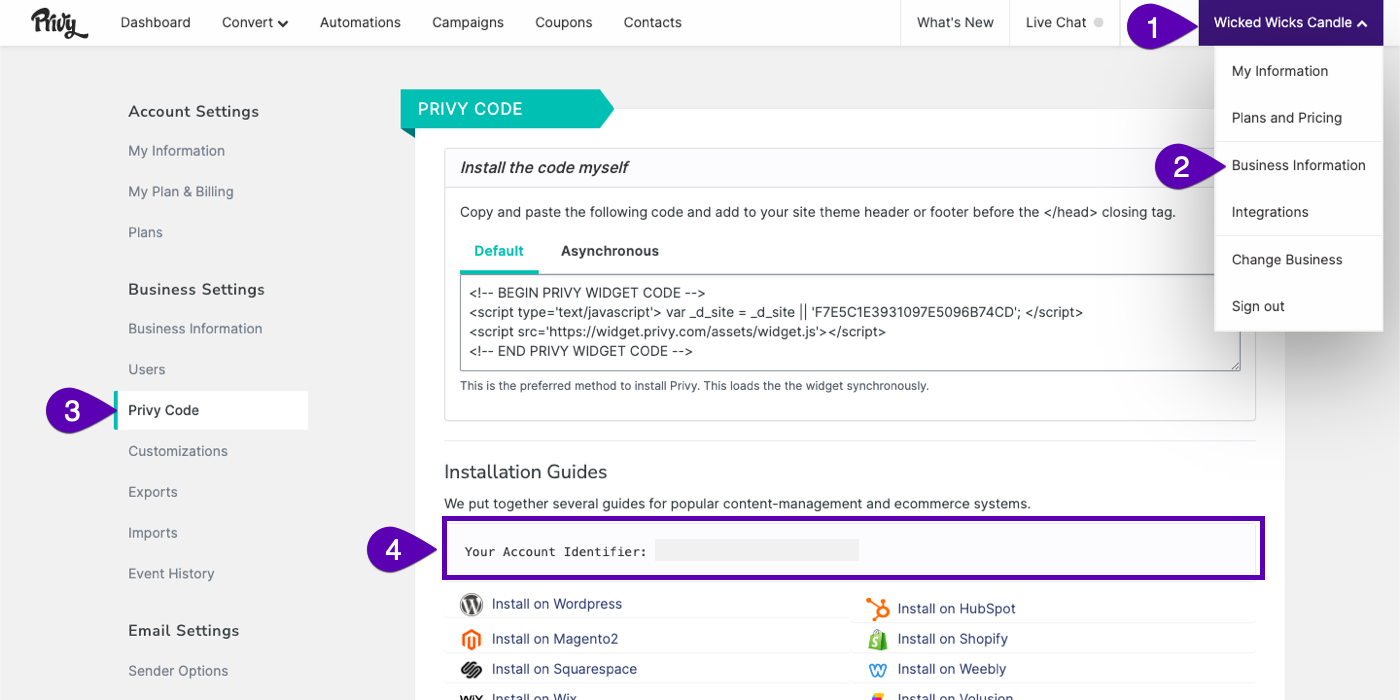This screenshot has width=1400, height=700.
Task: Collapse the Wicked Wicks Candle account menu
Action: 1290,23
